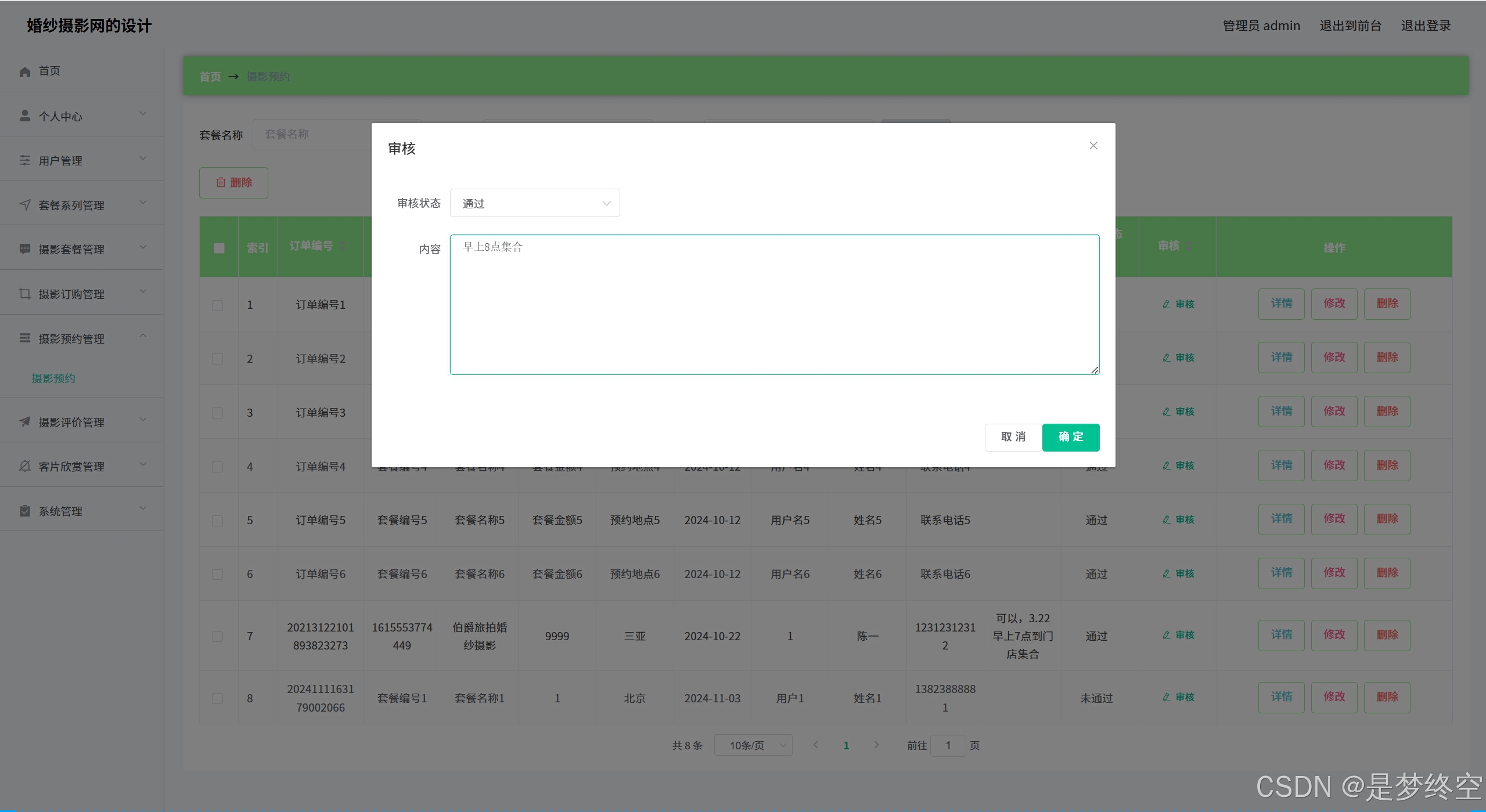
Task: Click the person icon for 个人中心
Action: pos(24,116)
